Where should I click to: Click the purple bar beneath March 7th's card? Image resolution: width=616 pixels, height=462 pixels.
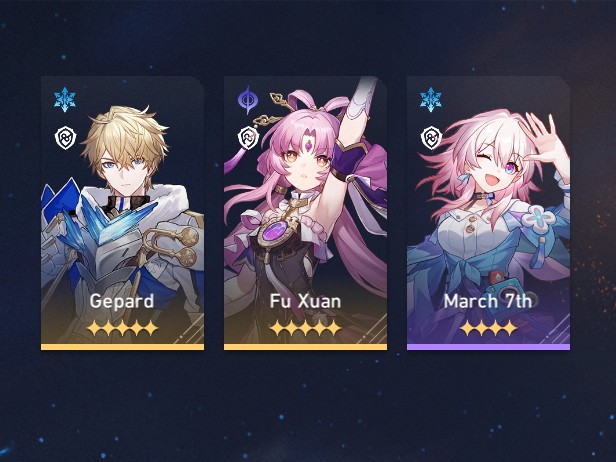tap(488, 347)
